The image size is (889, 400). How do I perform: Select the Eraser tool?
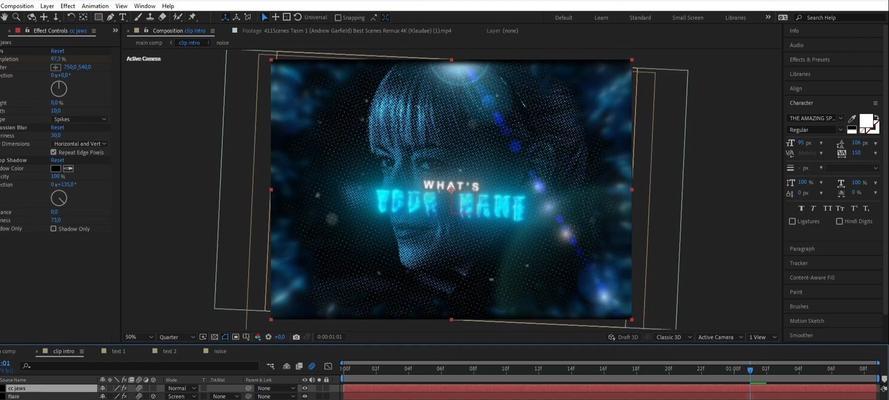pyautogui.click(x=163, y=17)
